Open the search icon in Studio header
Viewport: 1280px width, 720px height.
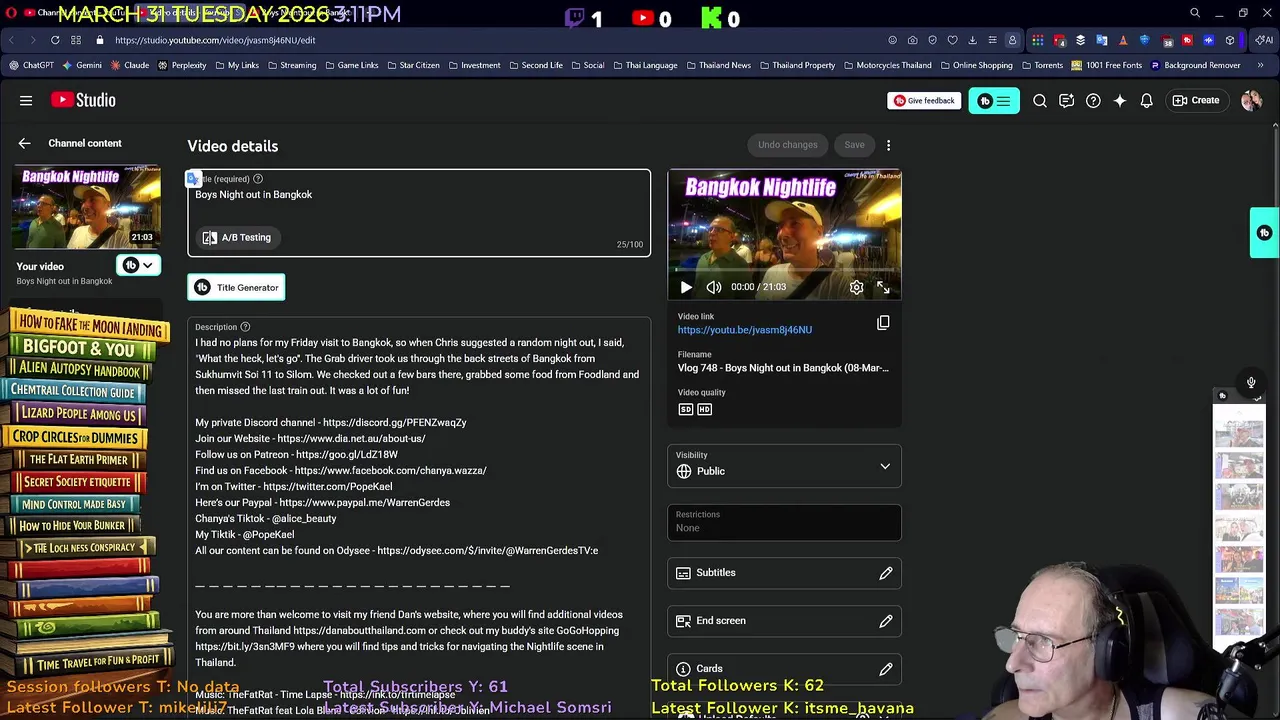[1040, 100]
